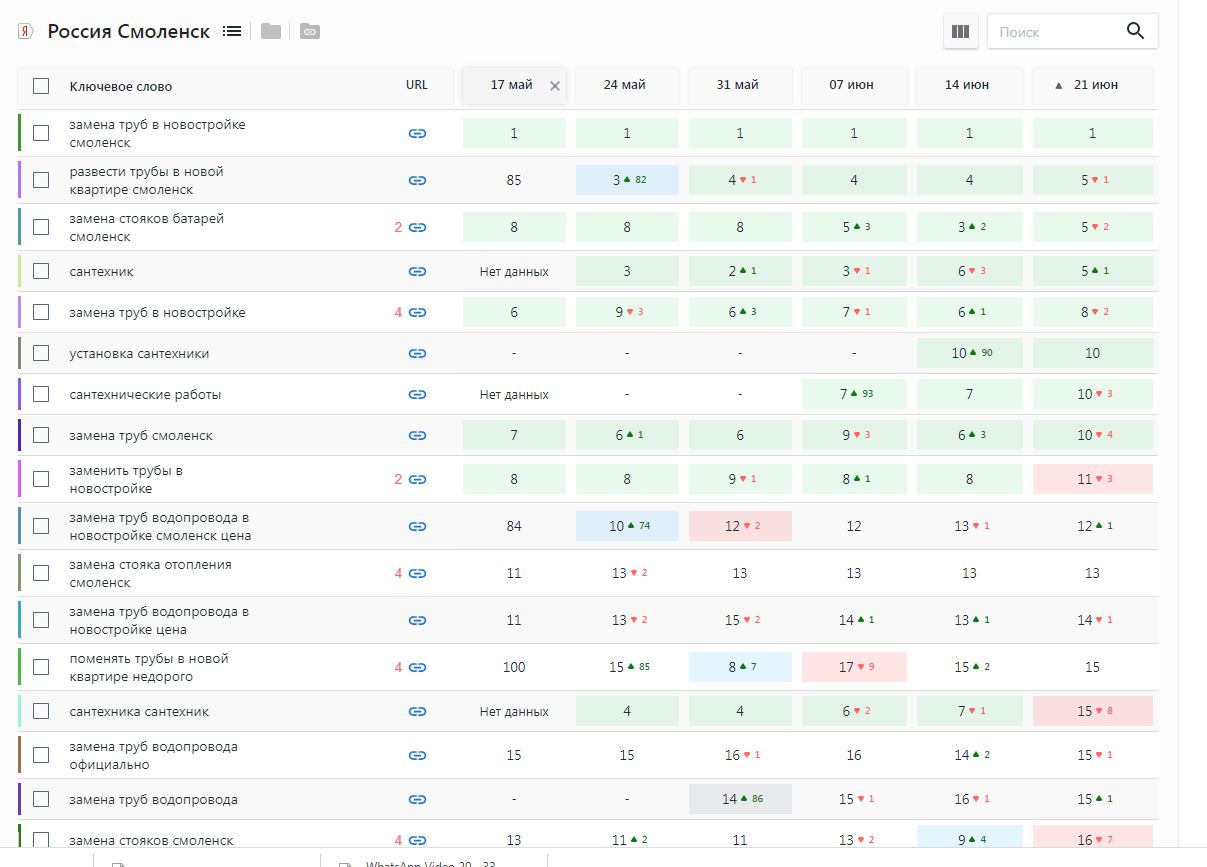Click the 14 июн column header
This screenshot has width=1207, height=867.
(x=968, y=86)
